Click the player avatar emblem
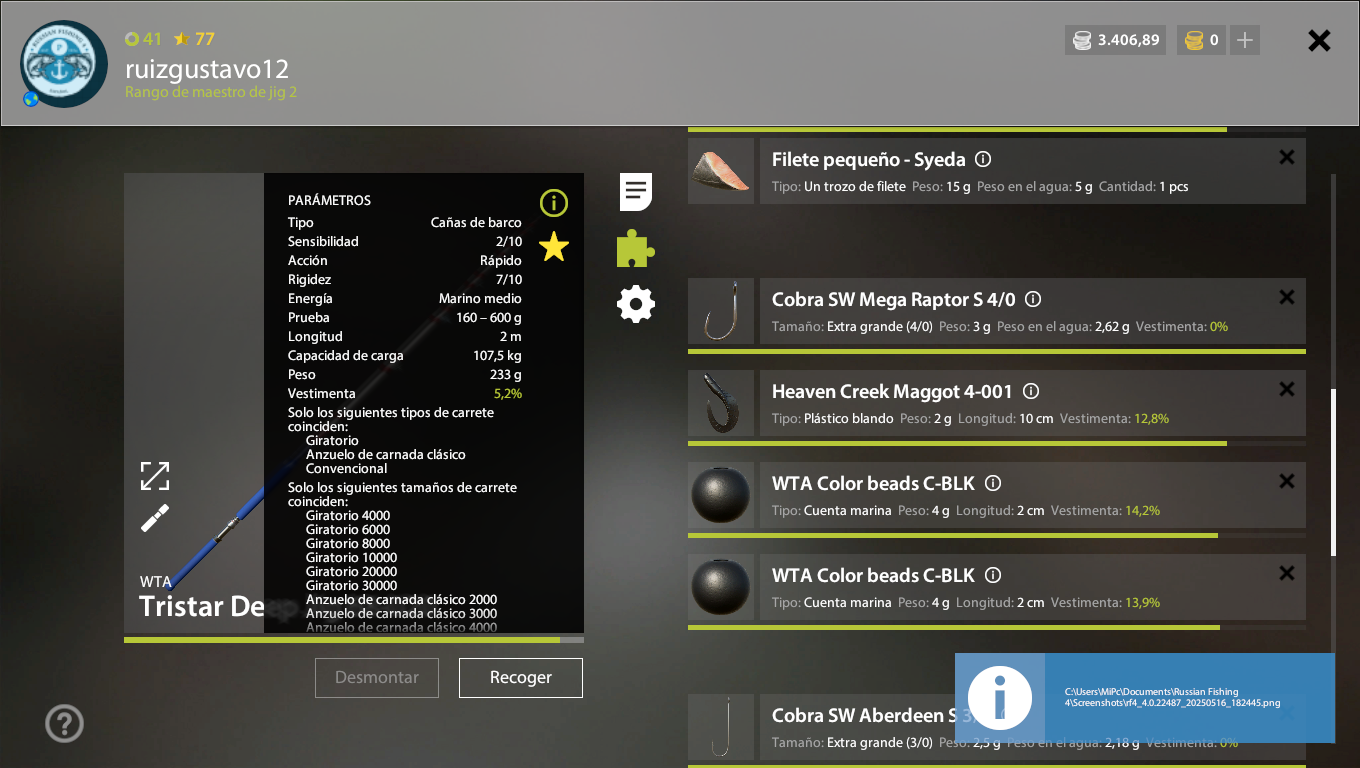The height and width of the screenshot is (768, 1360). (64, 64)
